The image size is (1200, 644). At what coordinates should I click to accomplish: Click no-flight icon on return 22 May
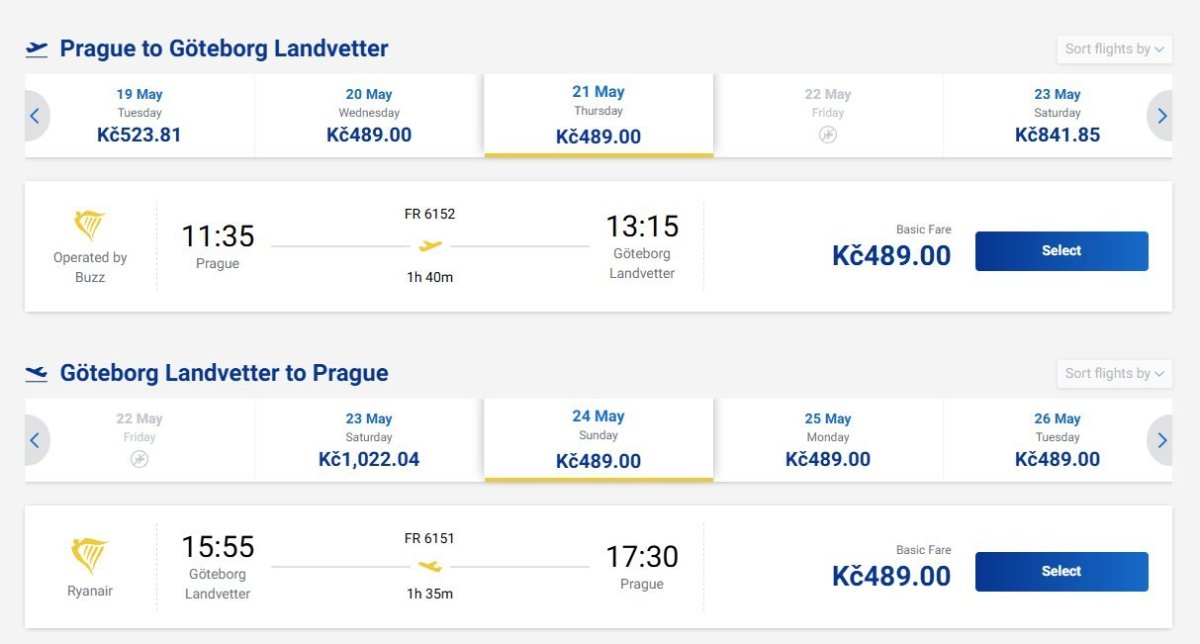click(139, 459)
